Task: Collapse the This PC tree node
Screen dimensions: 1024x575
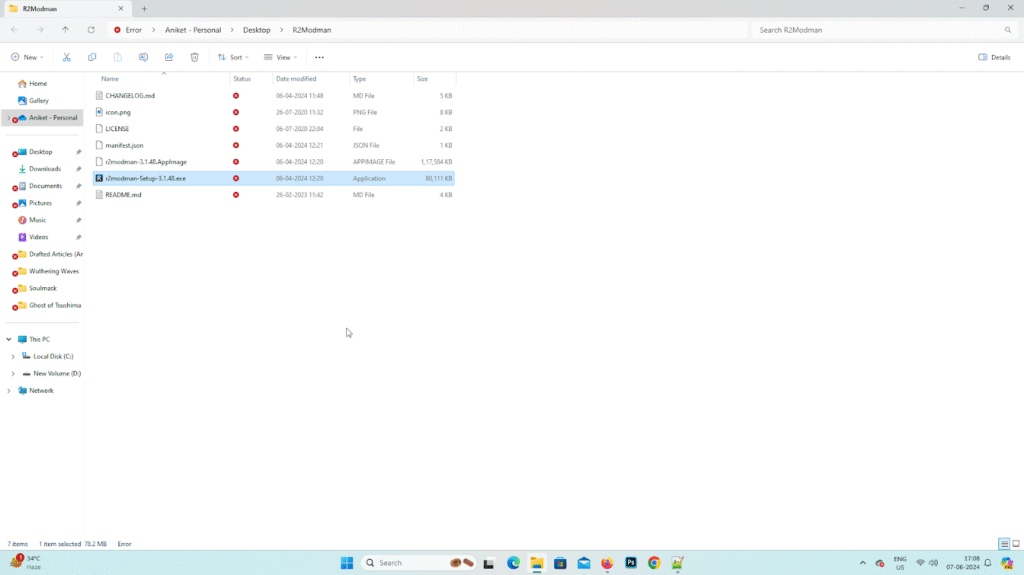Action: pyautogui.click(x=8, y=340)
